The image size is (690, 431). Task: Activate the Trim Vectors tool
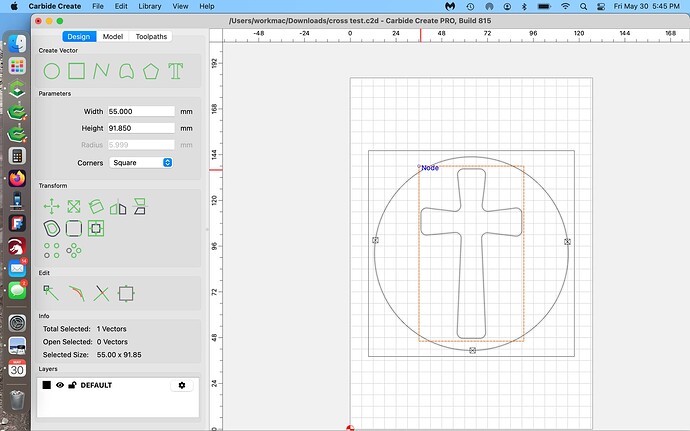click(101, 293)
